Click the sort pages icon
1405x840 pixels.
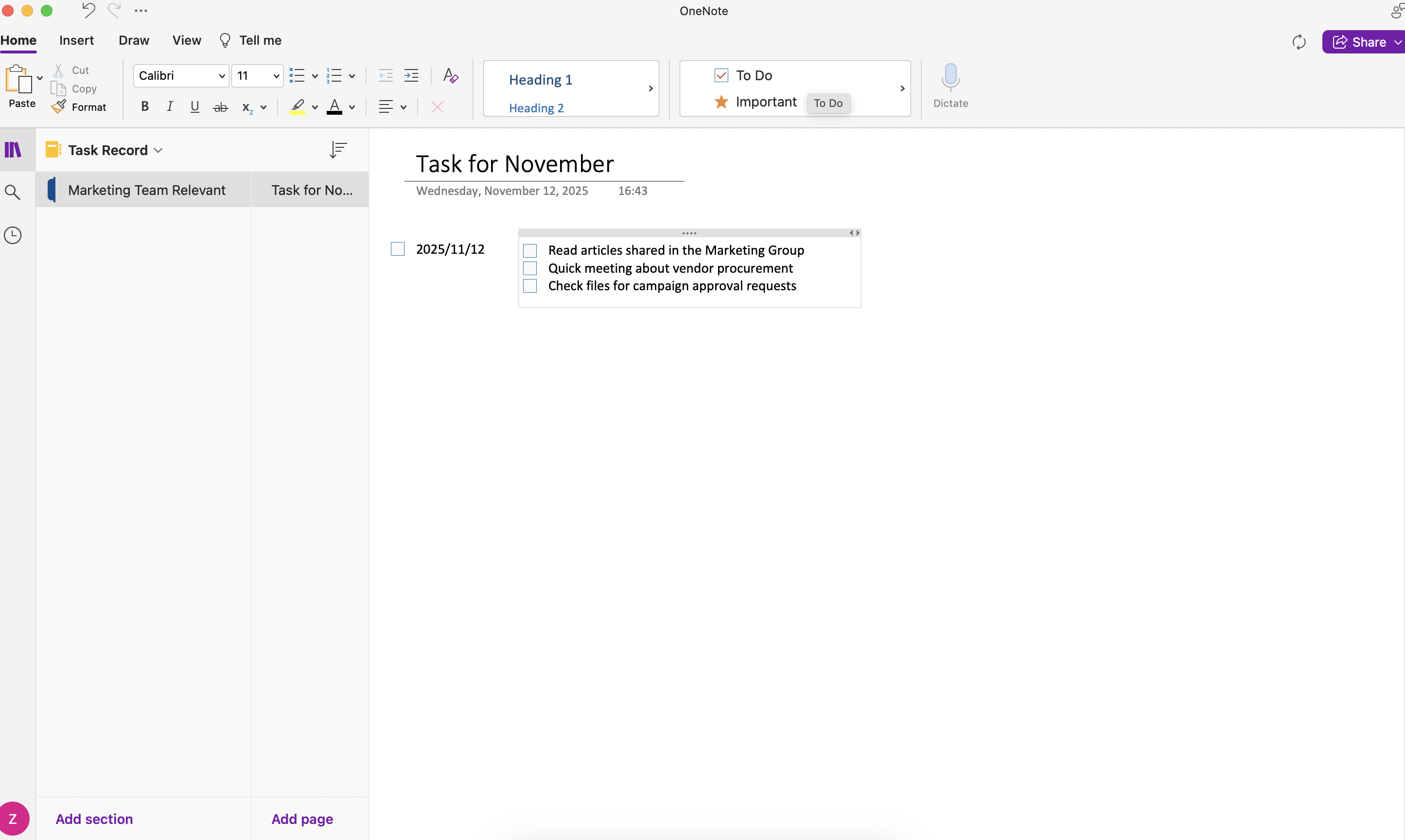[338, 149]
